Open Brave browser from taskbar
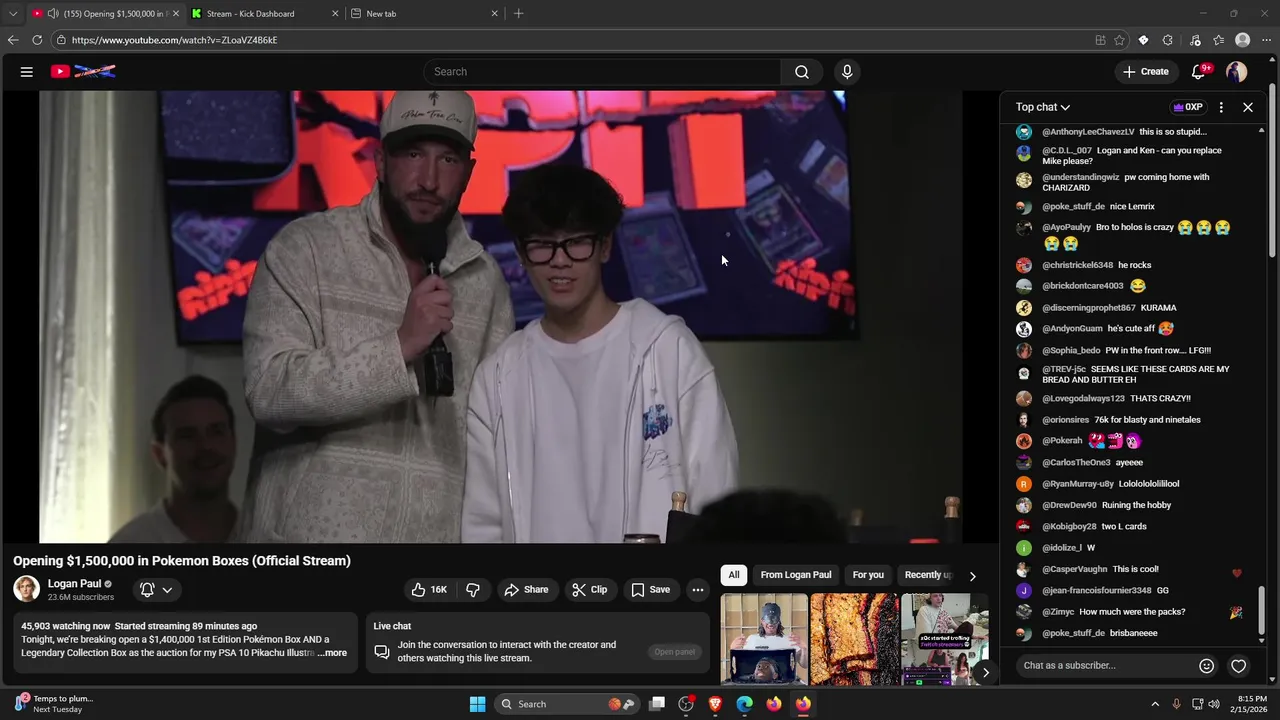The image size is (1280, 720). (x=715, y=704)
